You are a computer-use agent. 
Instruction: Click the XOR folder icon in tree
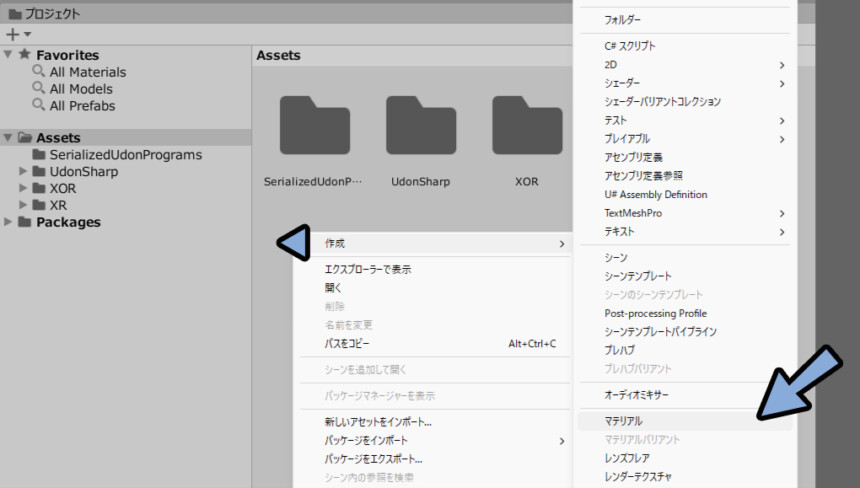tap(38, 188)
